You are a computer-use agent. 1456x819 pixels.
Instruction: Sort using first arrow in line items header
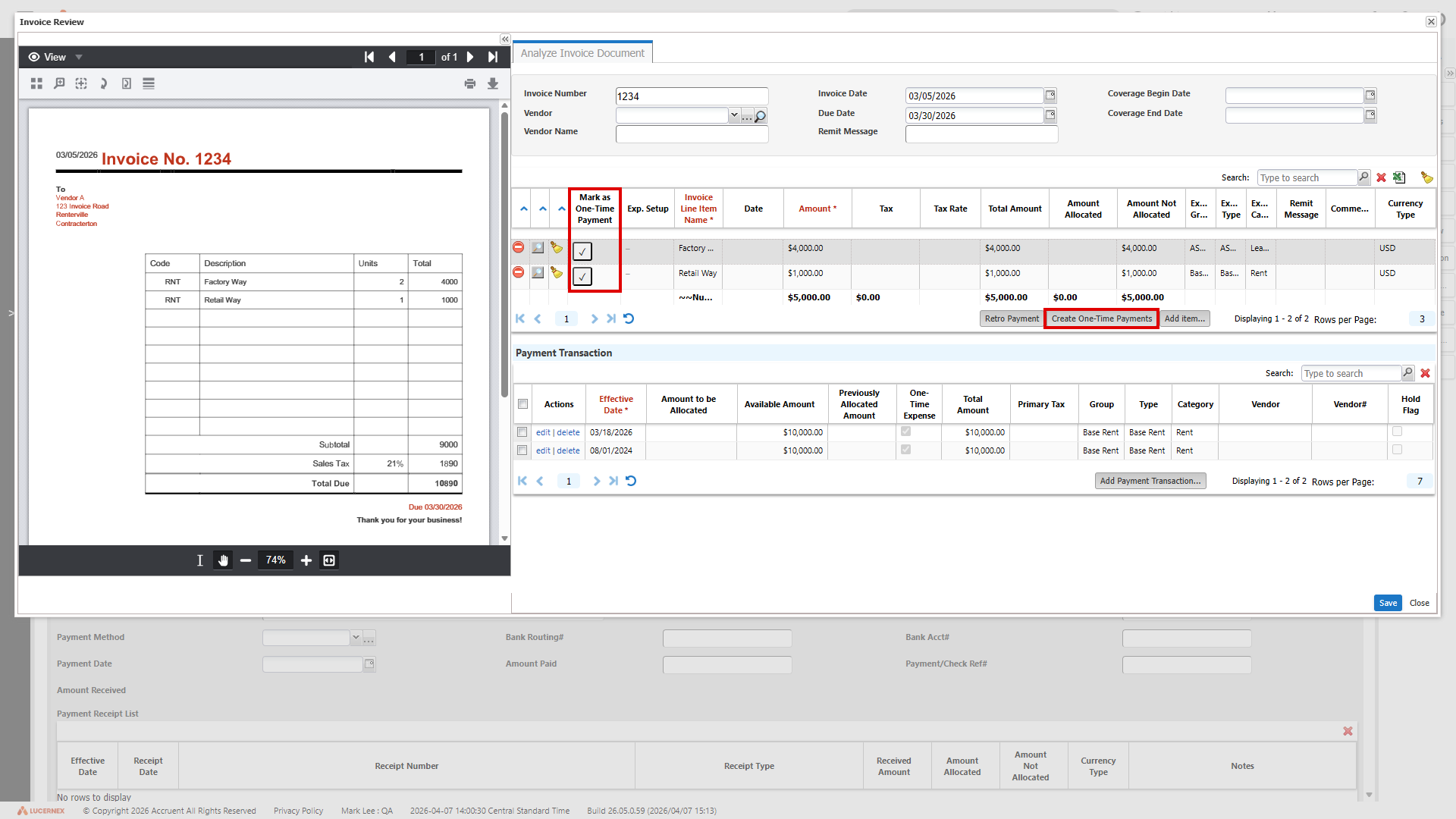(524, 209)
